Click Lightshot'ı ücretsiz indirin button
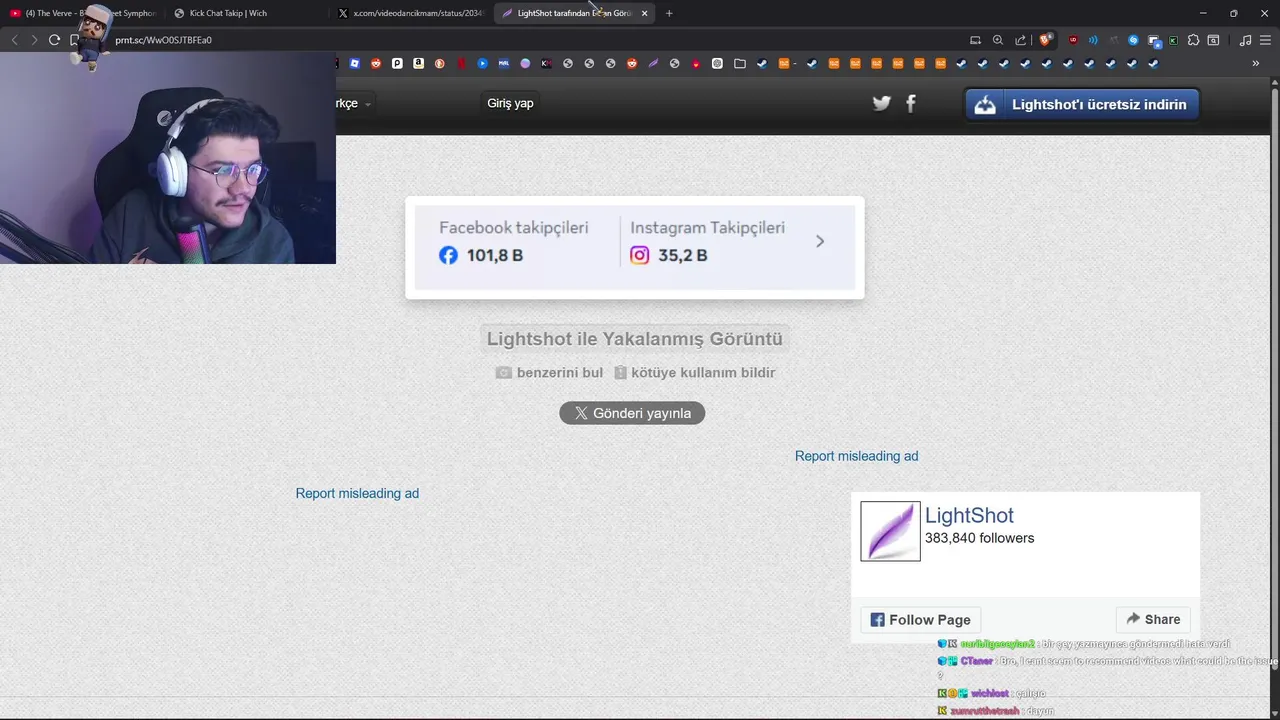 coord(1081,104)
